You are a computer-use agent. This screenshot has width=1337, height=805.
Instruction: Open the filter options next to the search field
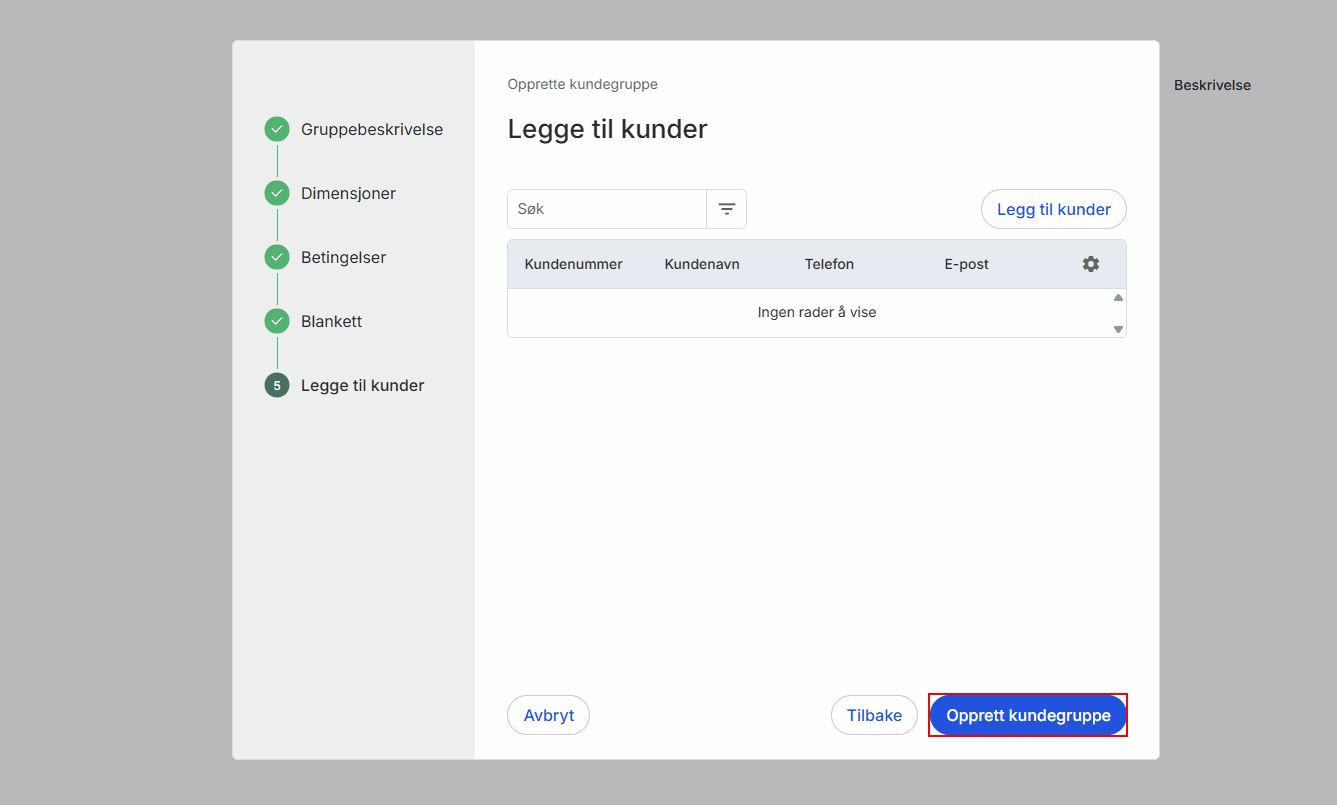pyautogui.click(x=726, y=208)
